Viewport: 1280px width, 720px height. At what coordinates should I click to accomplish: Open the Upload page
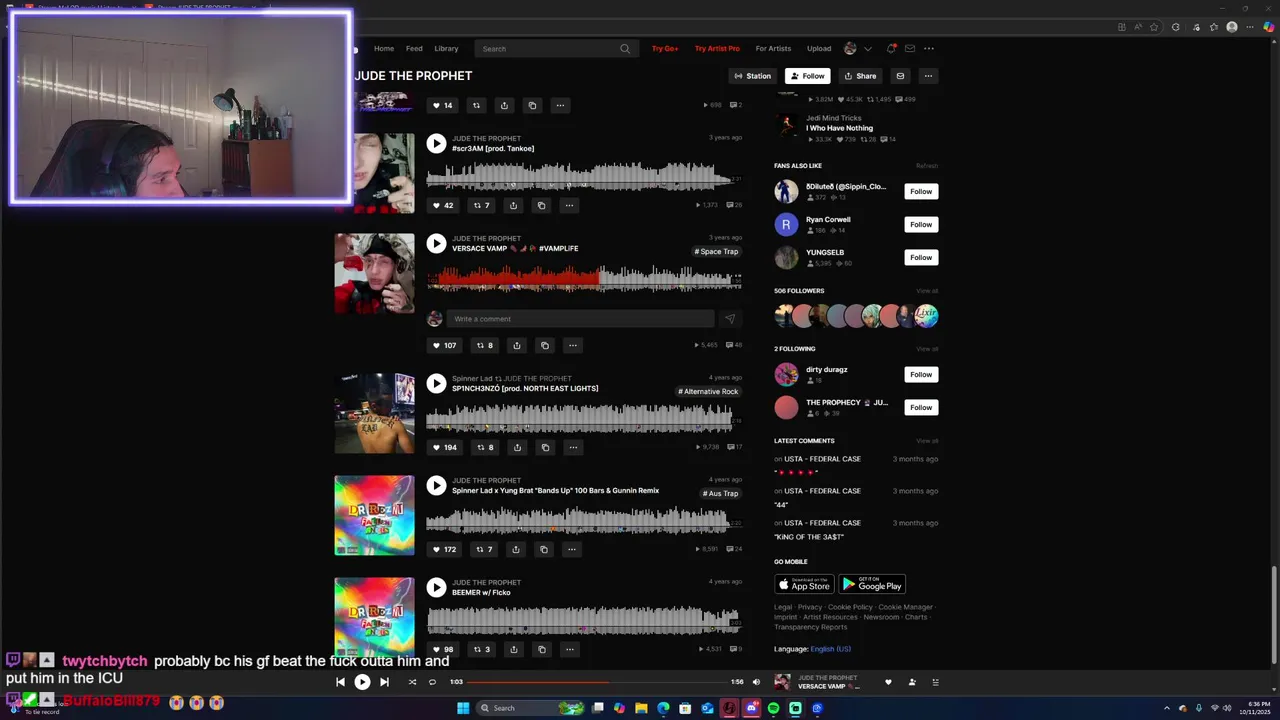pos(819,48)
